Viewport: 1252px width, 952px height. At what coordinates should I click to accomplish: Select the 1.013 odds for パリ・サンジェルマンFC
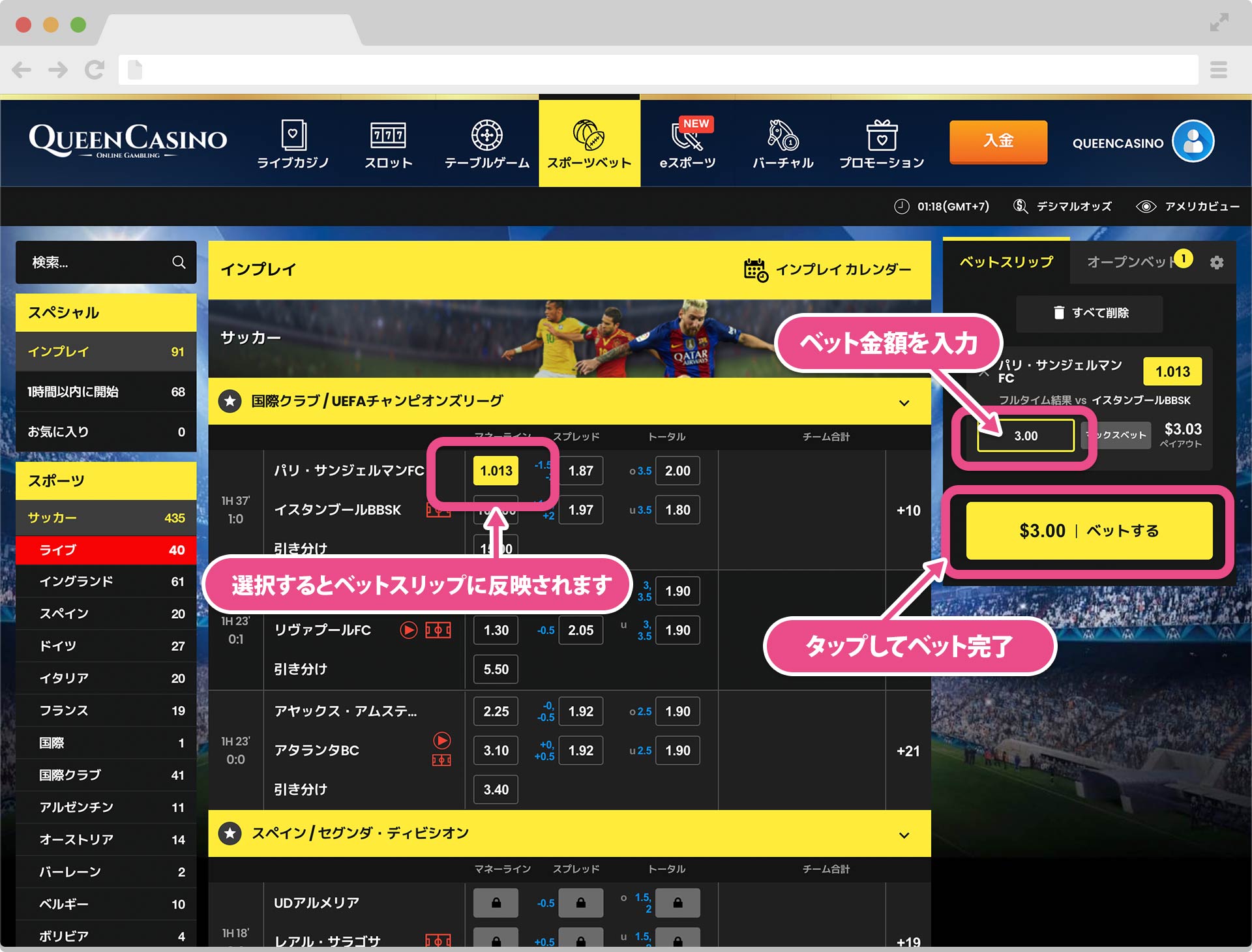click(x=496, y=471)
